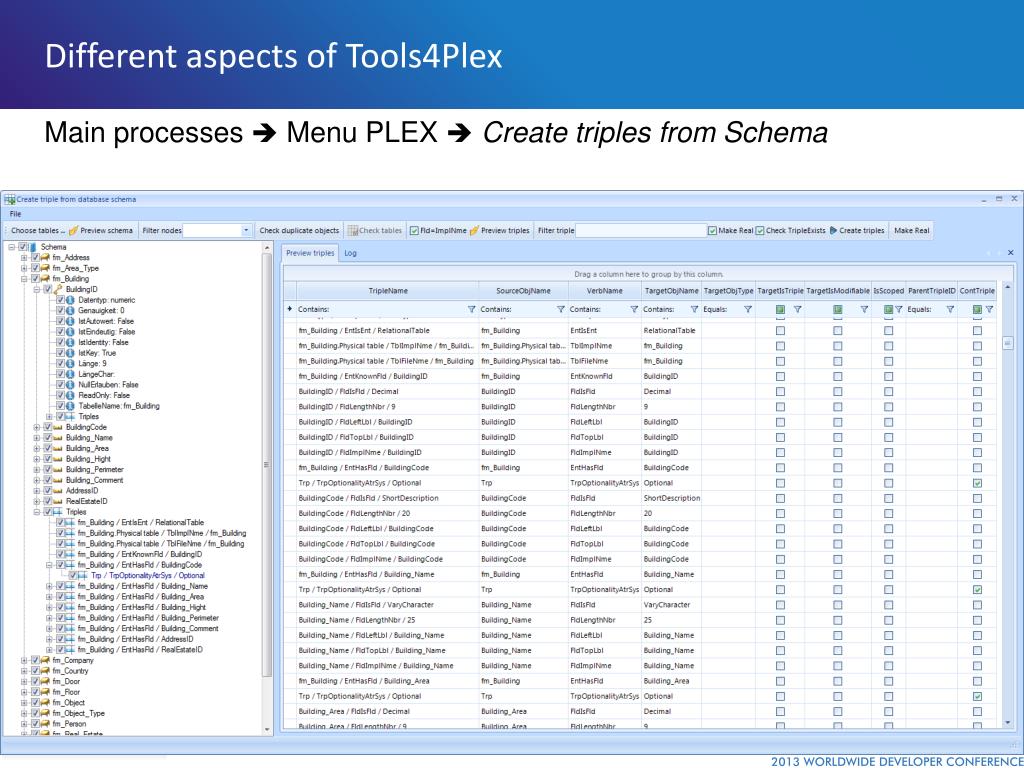Click info icon beside Datentyp: numeric

pos(71,300)
